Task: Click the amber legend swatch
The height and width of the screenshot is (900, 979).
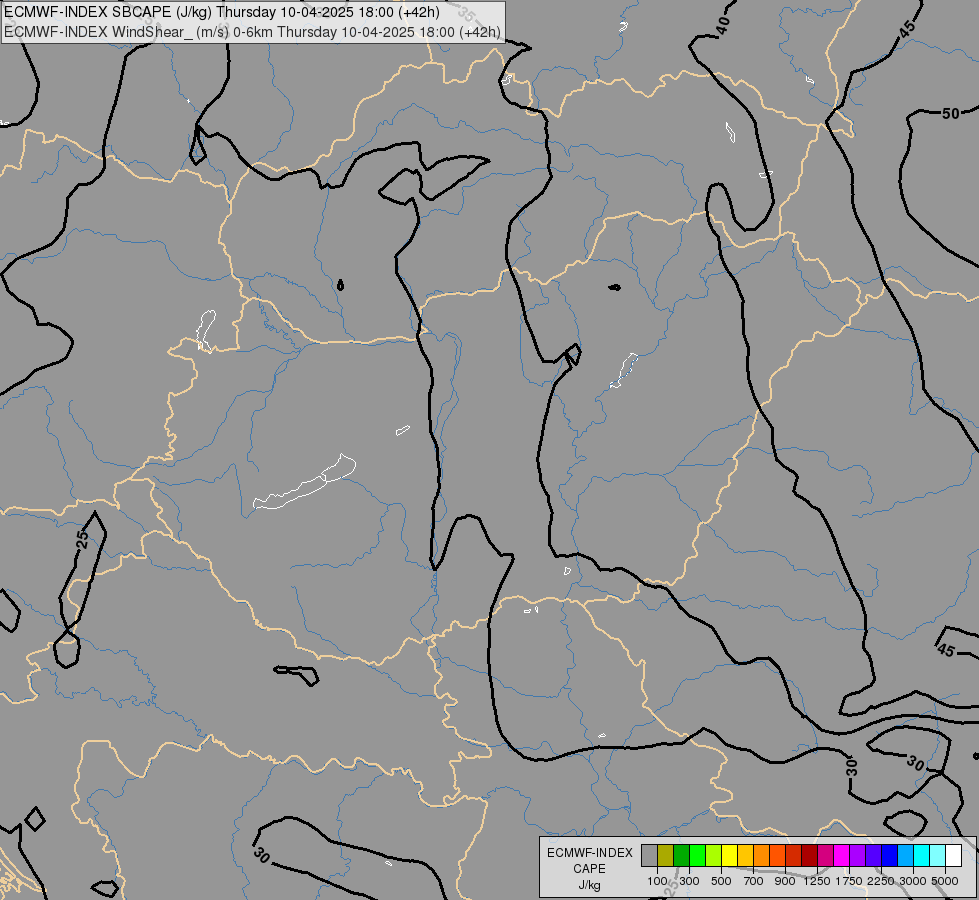Action: [745, 856]
